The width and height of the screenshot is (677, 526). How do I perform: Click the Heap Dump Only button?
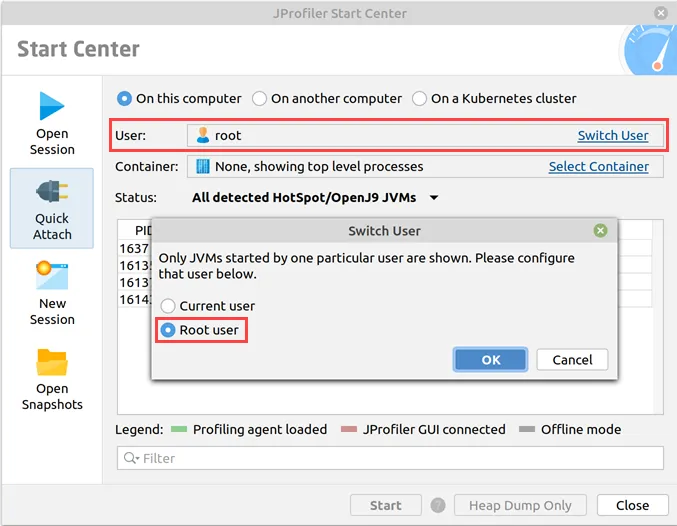click(x=520, y=505)
